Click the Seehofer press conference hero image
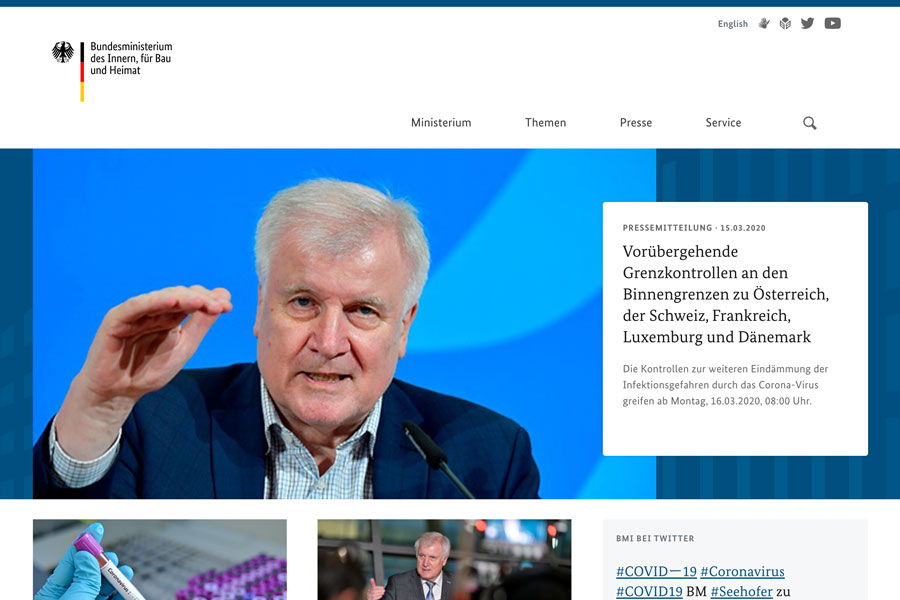Screen dimensions: 900x600 point(317,324)
